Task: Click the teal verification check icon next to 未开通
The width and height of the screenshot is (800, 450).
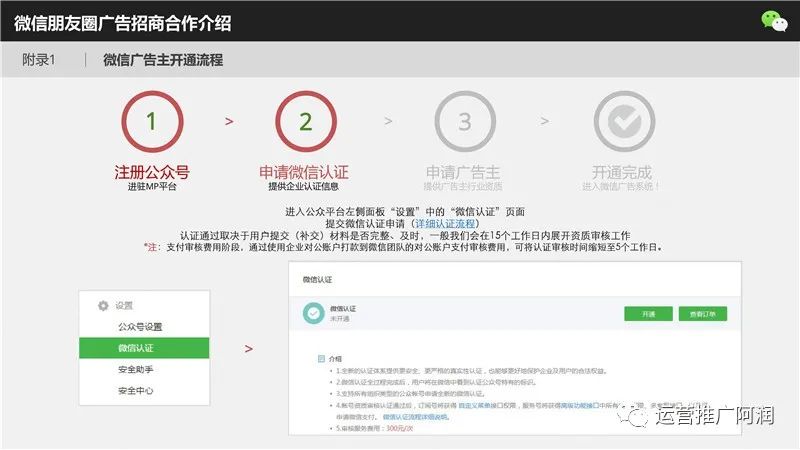Action: click(x=313, y=313)
